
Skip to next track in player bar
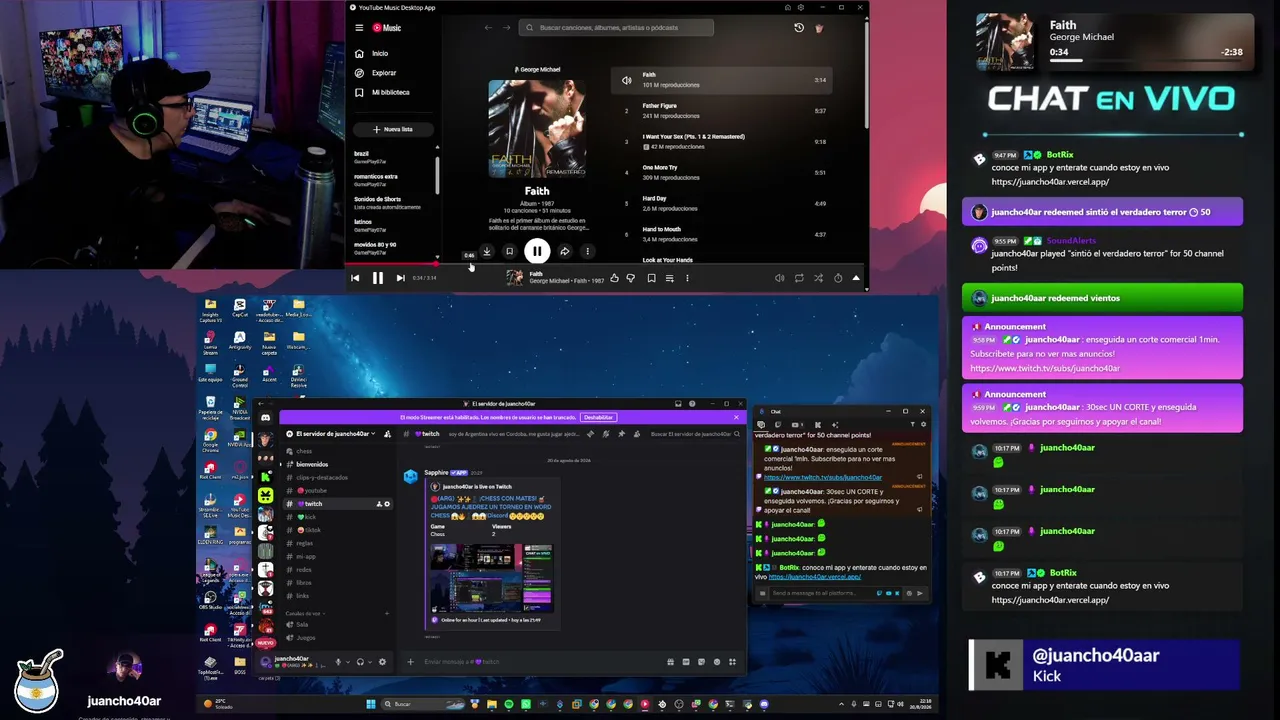click(400, 278)
